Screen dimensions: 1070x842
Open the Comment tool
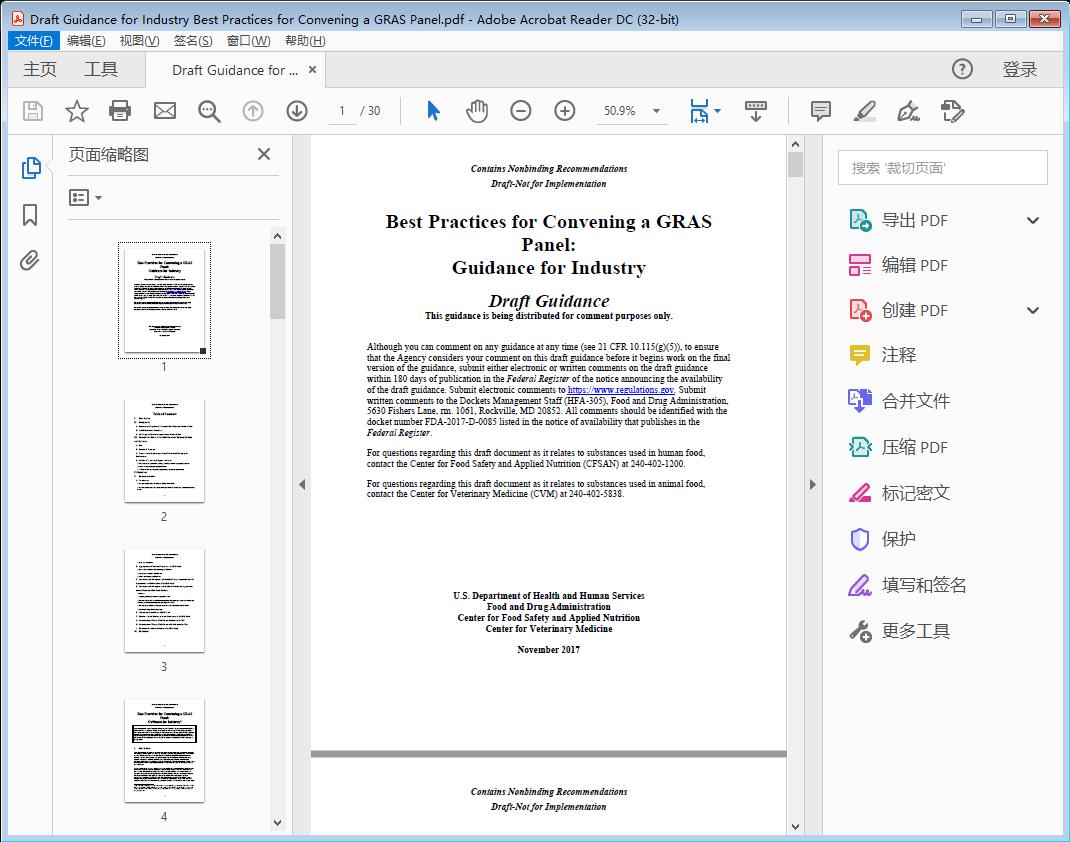coord(820,111)
